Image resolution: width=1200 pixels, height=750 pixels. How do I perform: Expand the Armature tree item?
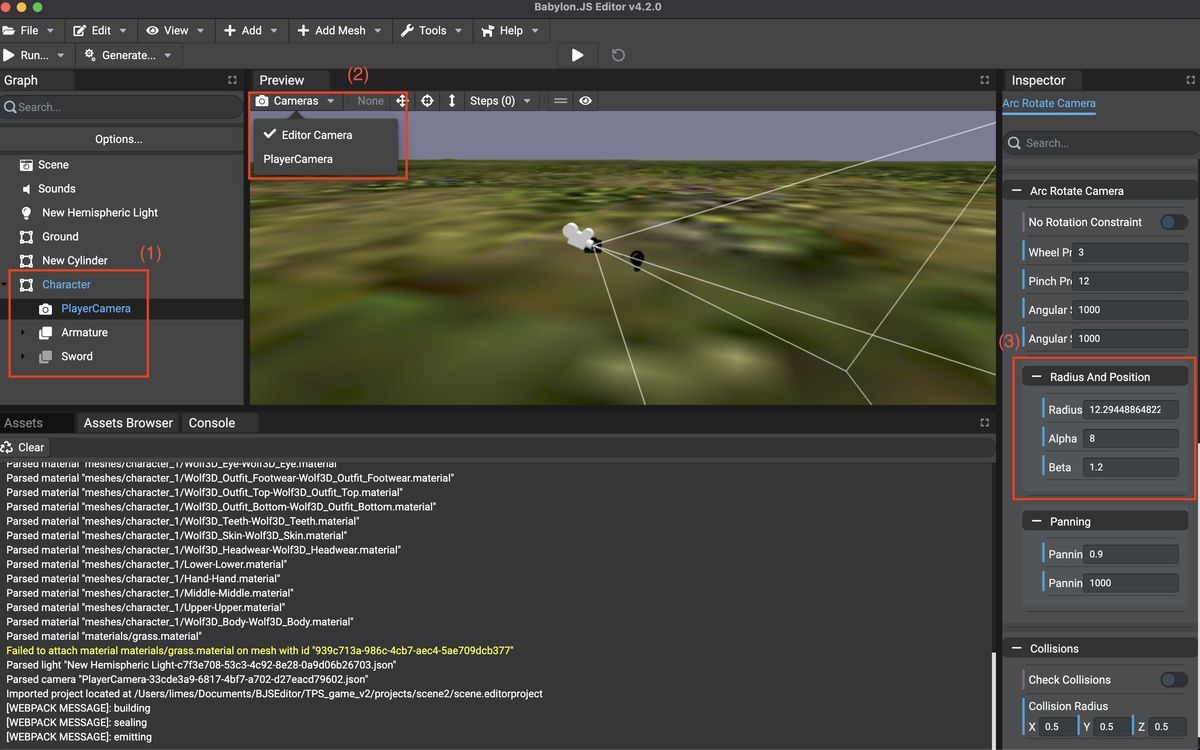pyautogui.click(x=25, y=332)
